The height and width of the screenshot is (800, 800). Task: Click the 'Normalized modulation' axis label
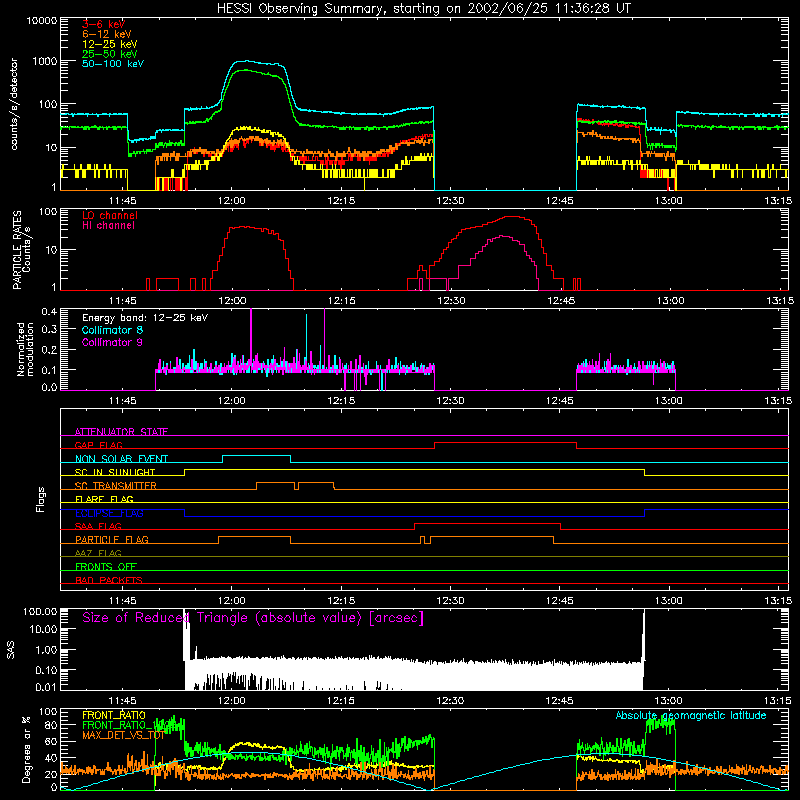click(x=25, y=349)
